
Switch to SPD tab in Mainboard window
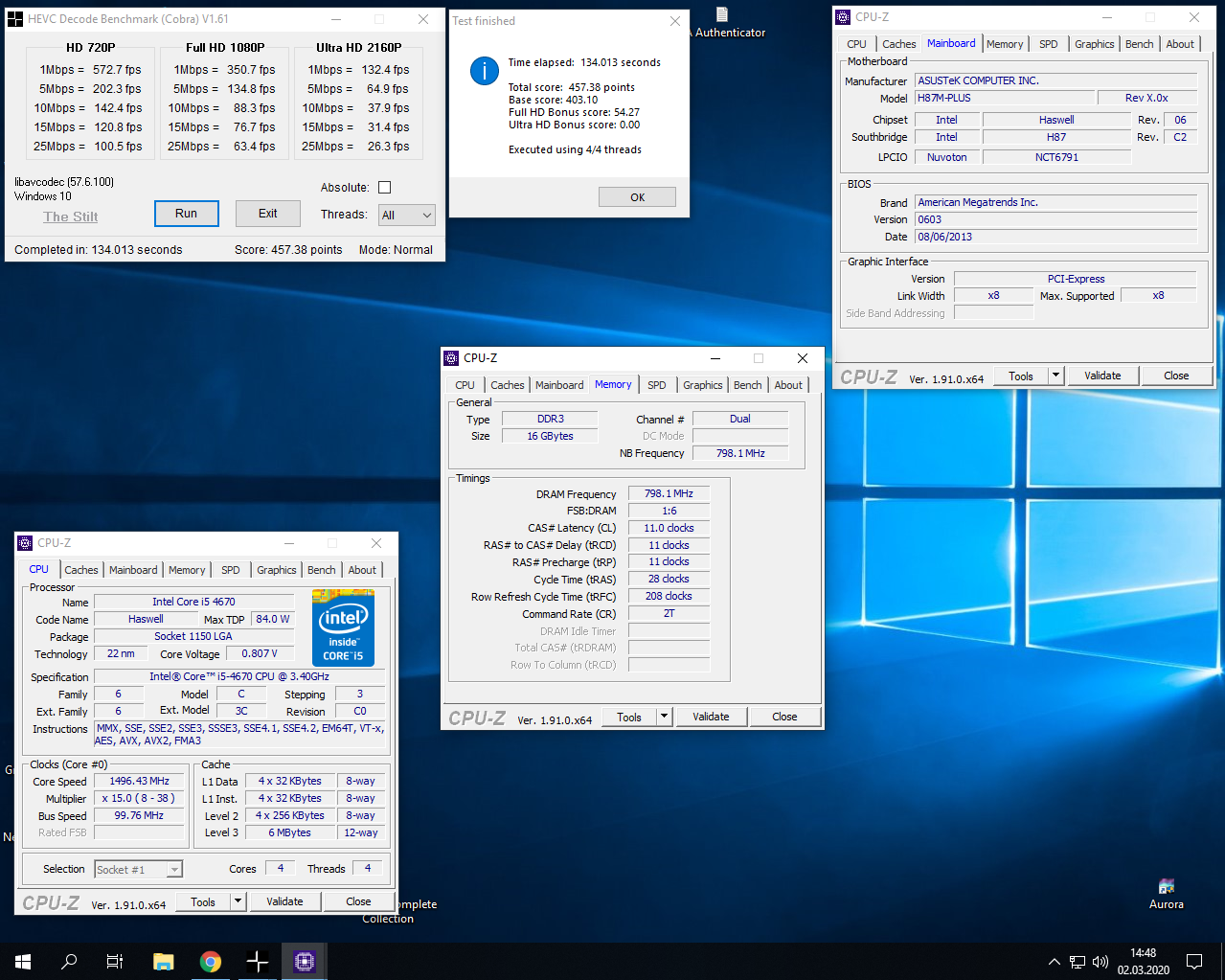(x=1049, y=44)
